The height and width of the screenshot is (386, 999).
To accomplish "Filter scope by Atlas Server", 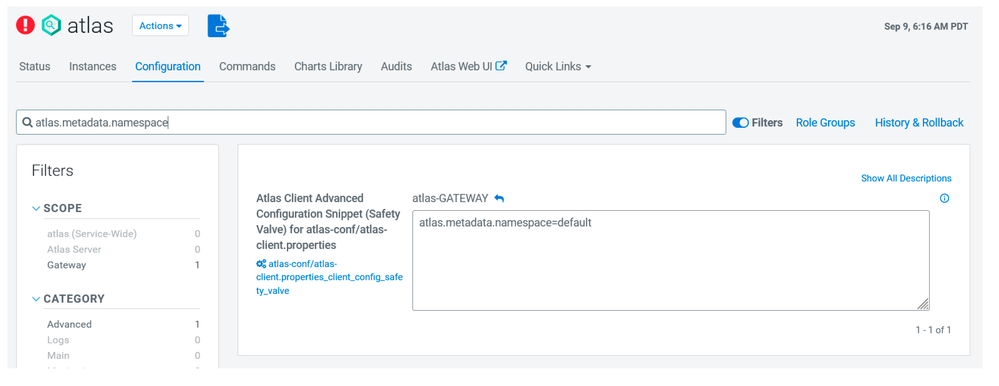I will coord(74,250).
